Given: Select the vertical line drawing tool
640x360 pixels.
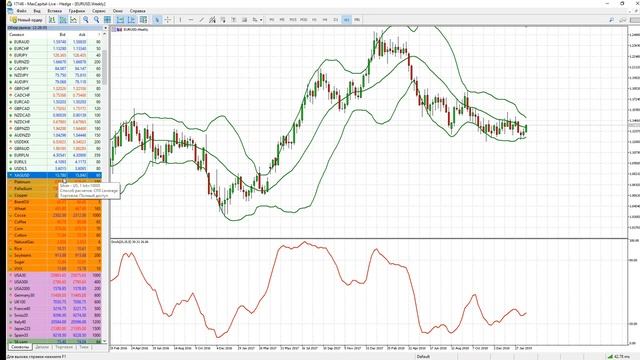Looking at the screenshot, I should point(180,20).
